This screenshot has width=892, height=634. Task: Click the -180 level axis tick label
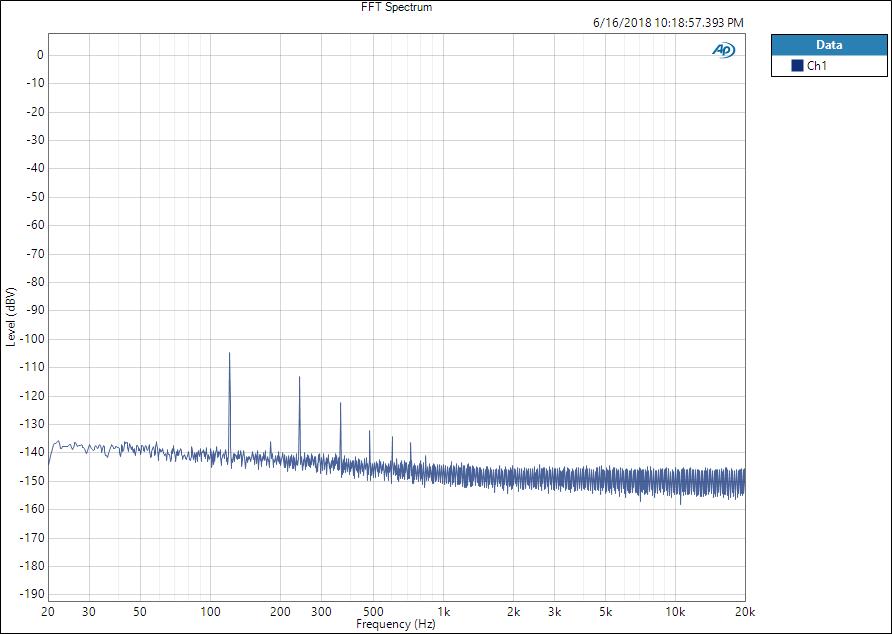[31, 566]
